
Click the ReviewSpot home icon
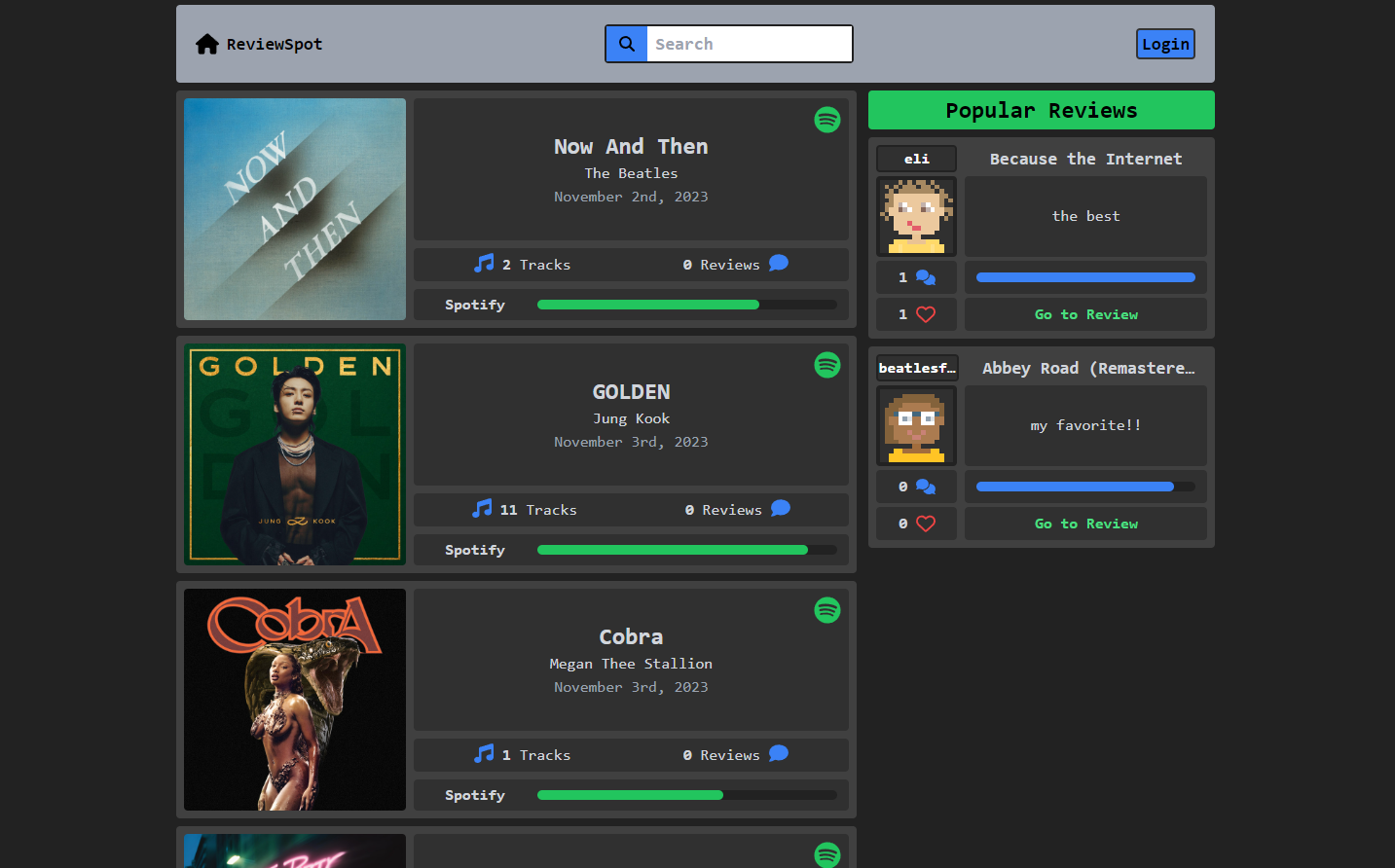tap(206, 44)
